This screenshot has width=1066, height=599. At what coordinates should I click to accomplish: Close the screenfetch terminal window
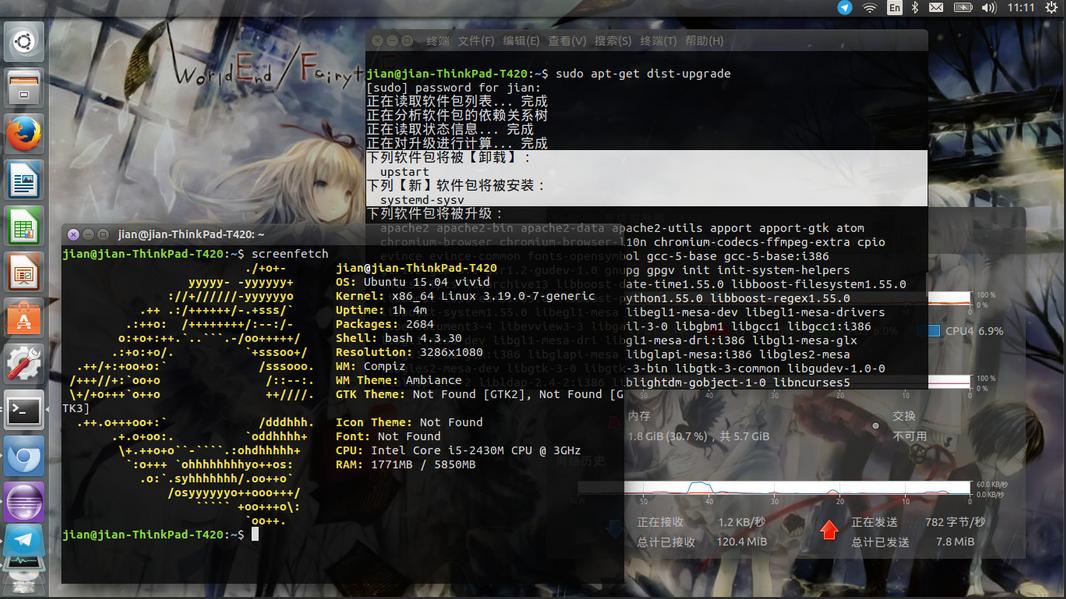coord(73,235)
